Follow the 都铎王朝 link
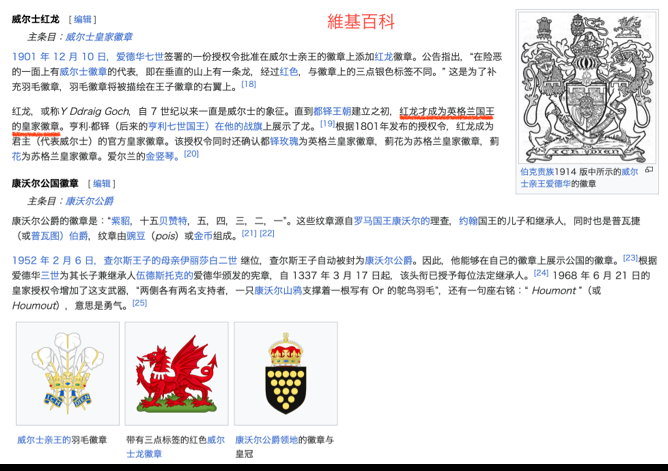 [332, 112]
